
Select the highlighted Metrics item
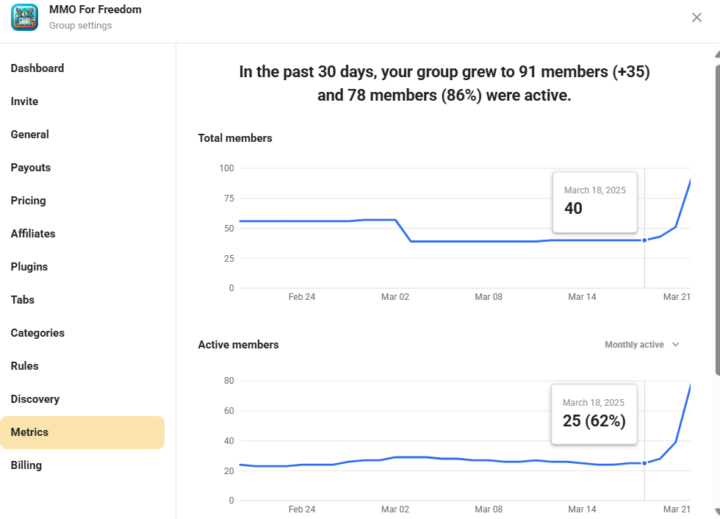coord(82,432)
